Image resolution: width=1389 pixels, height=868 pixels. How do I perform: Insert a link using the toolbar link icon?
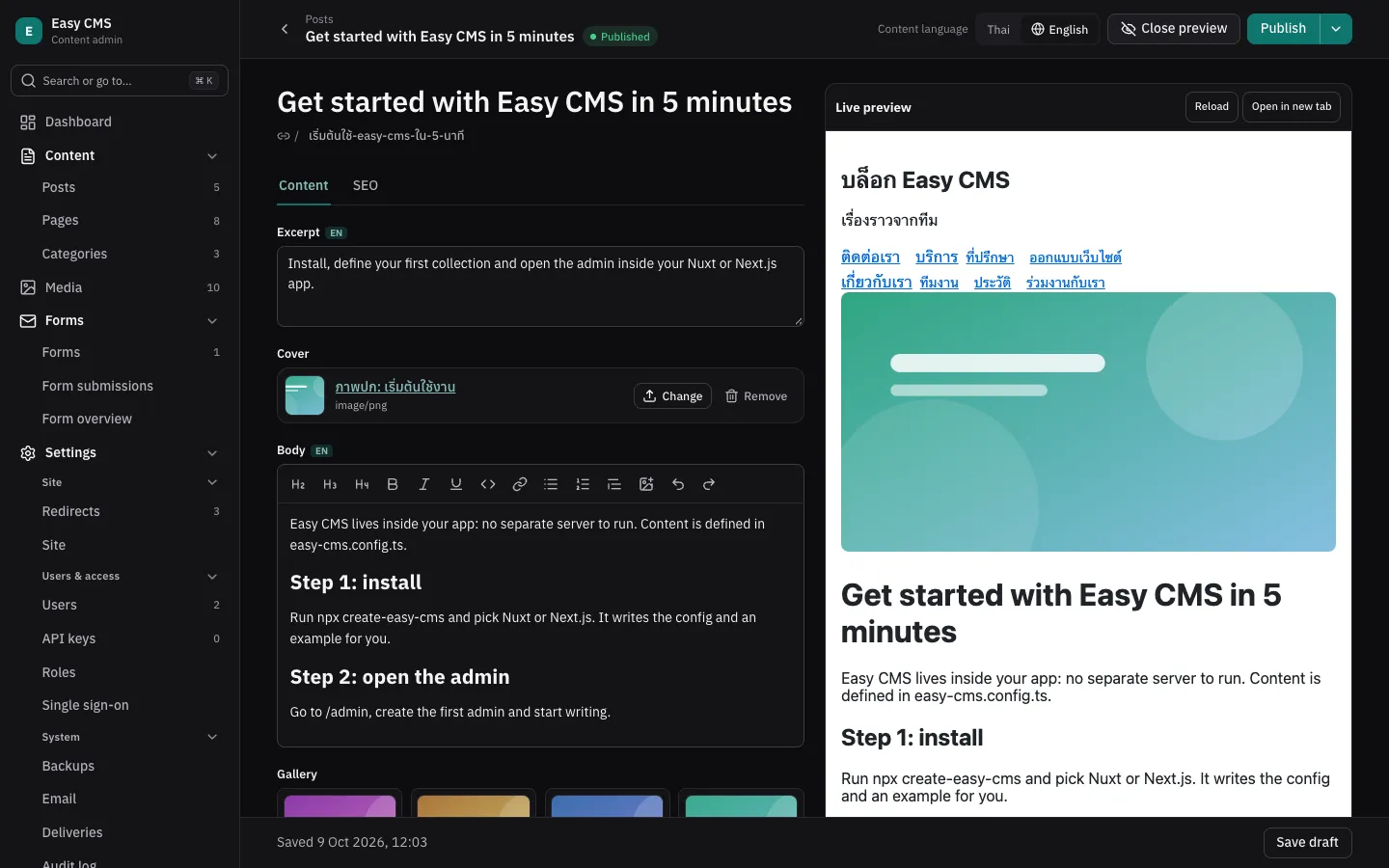[x=520, y=484]
